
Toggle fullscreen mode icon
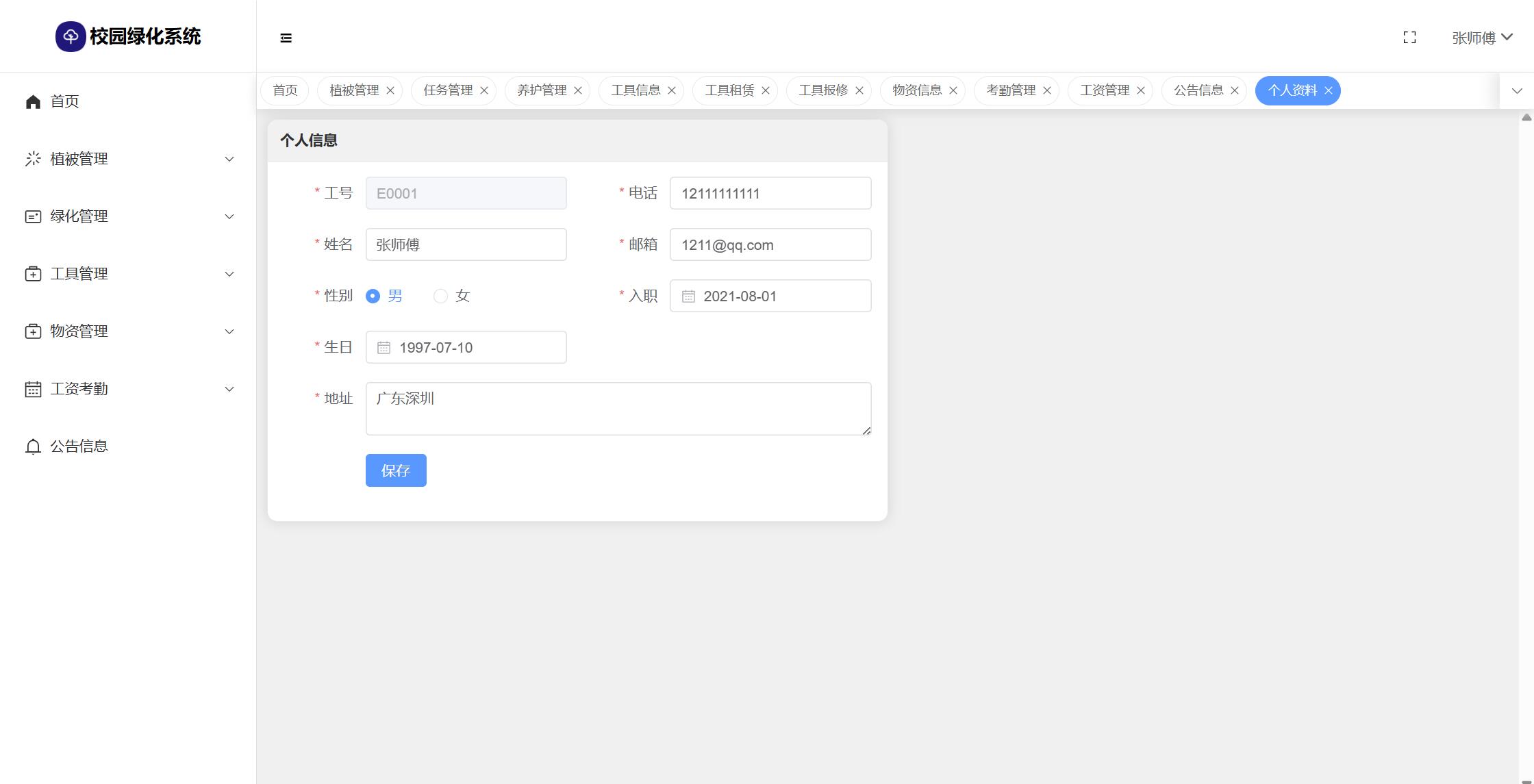[1409, 38]
